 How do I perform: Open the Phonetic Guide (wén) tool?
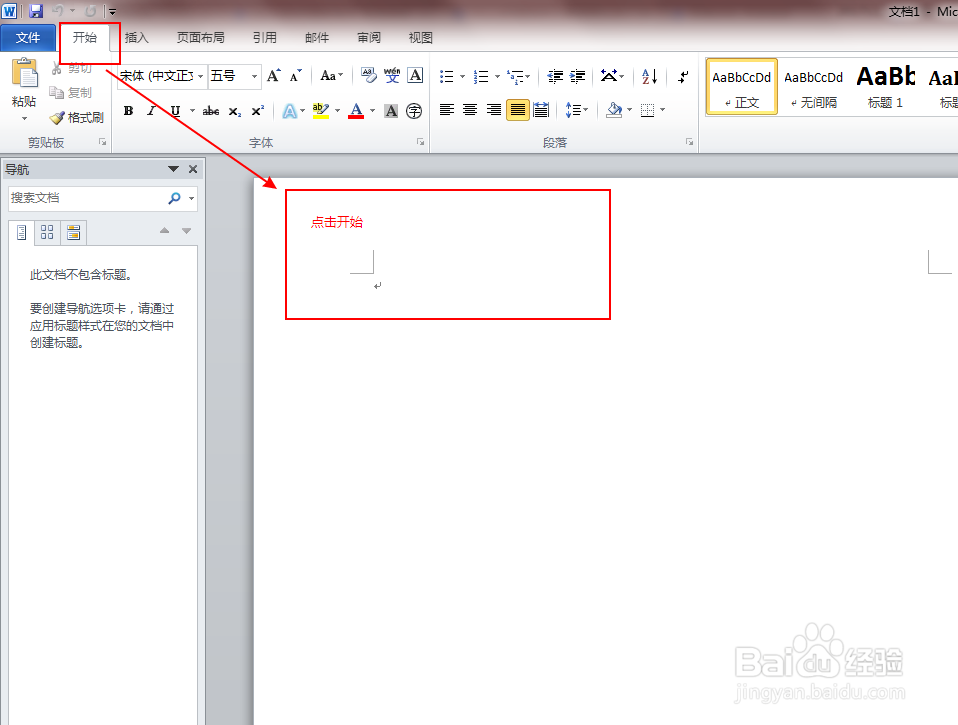click(x=392, y=76)
